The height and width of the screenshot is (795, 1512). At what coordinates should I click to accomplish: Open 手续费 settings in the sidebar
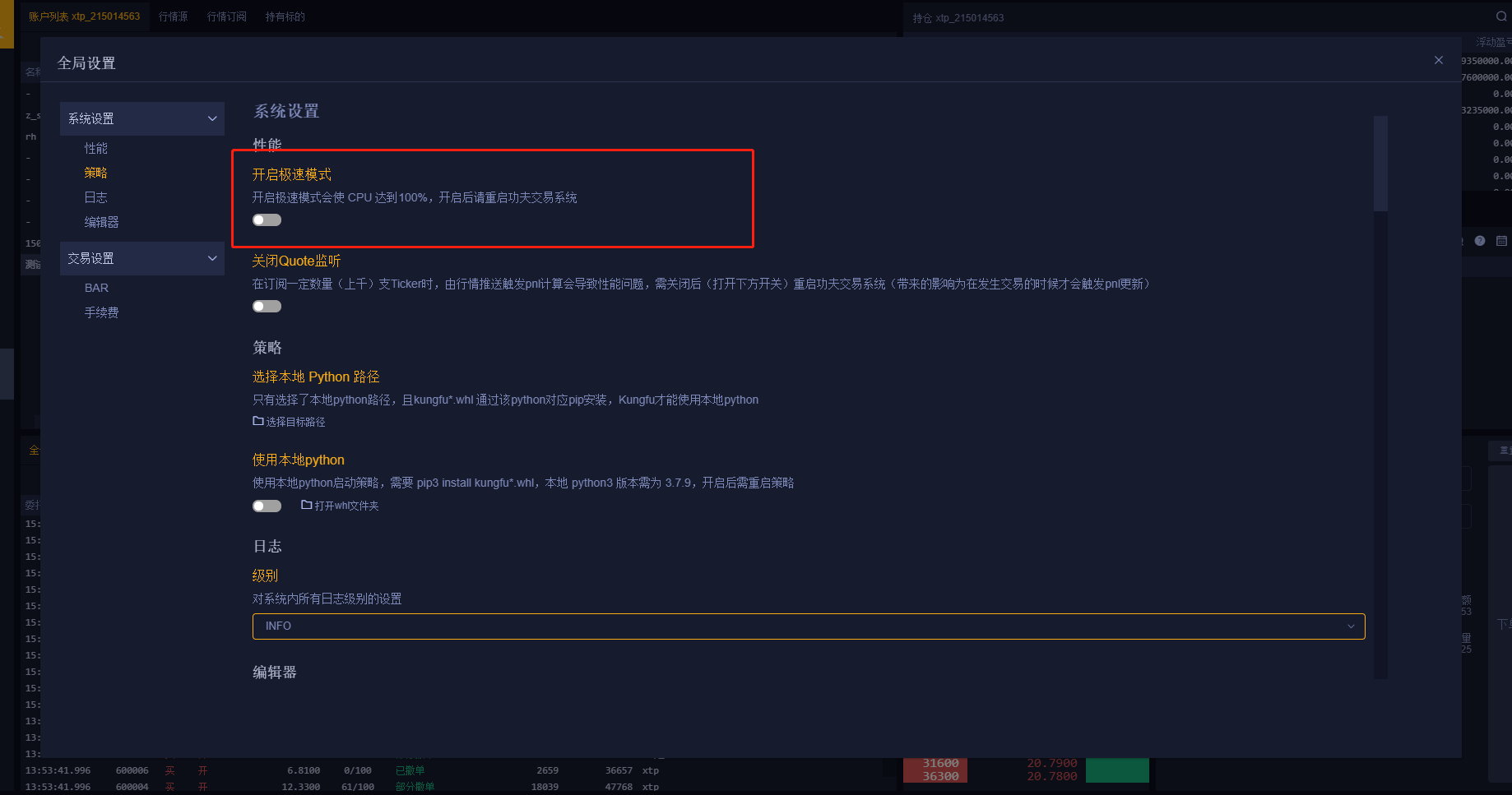click(x=101, y=312)
